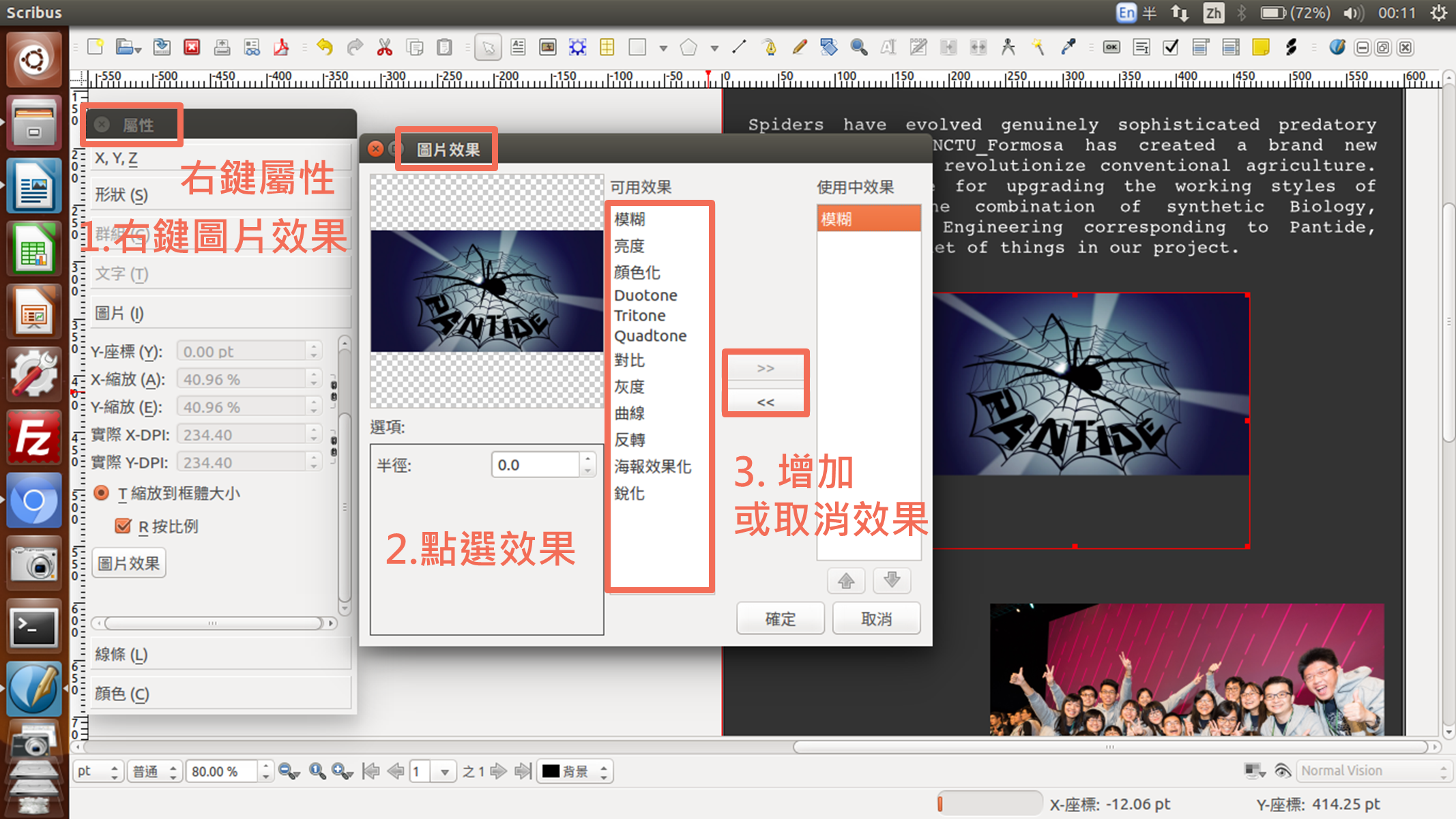Viewport: 1456px width, 819px height.
Task: Select Tritone in available effects
Action: click(639, 315)
